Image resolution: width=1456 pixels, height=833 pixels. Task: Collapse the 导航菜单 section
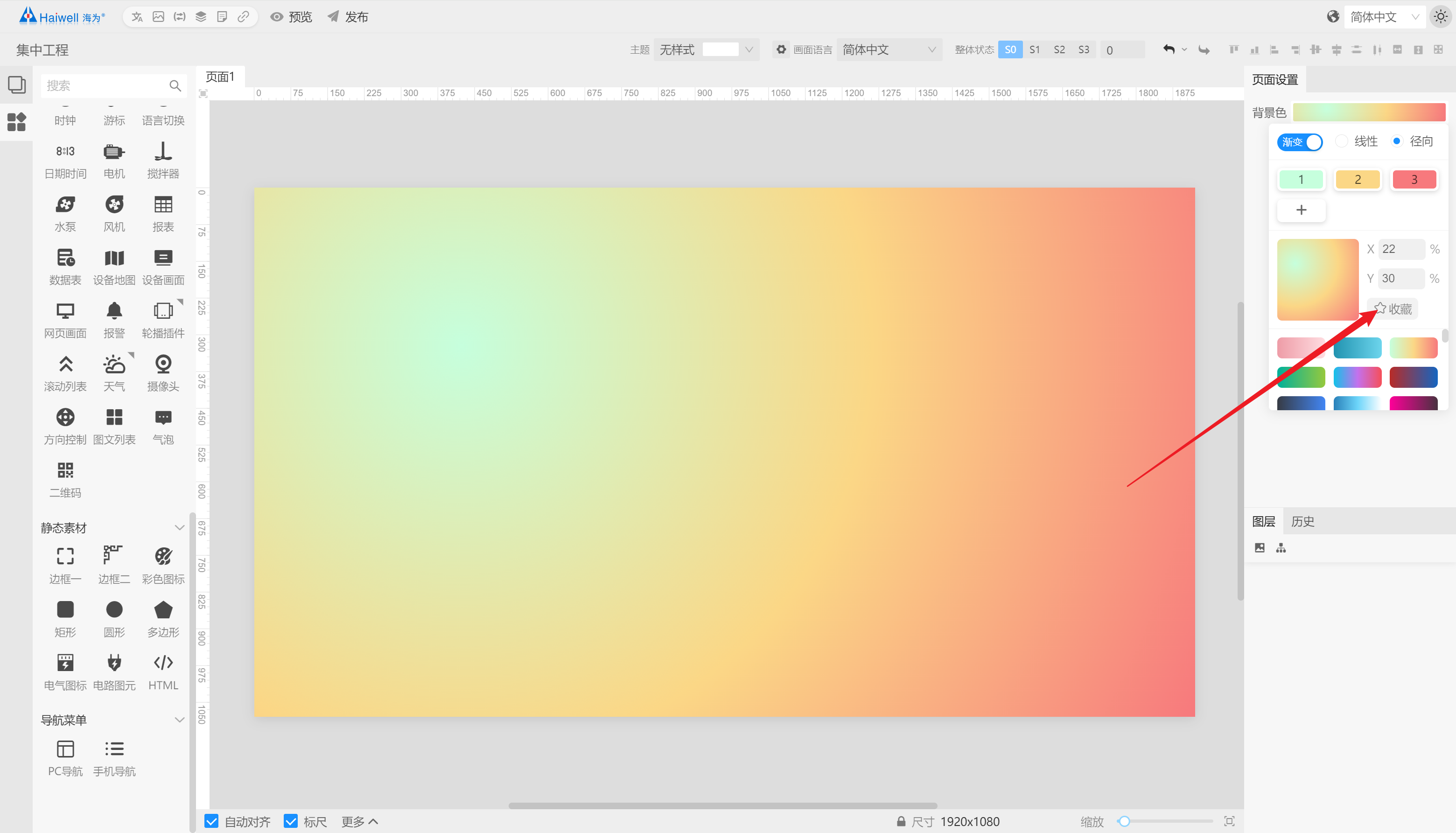(179, 720)
